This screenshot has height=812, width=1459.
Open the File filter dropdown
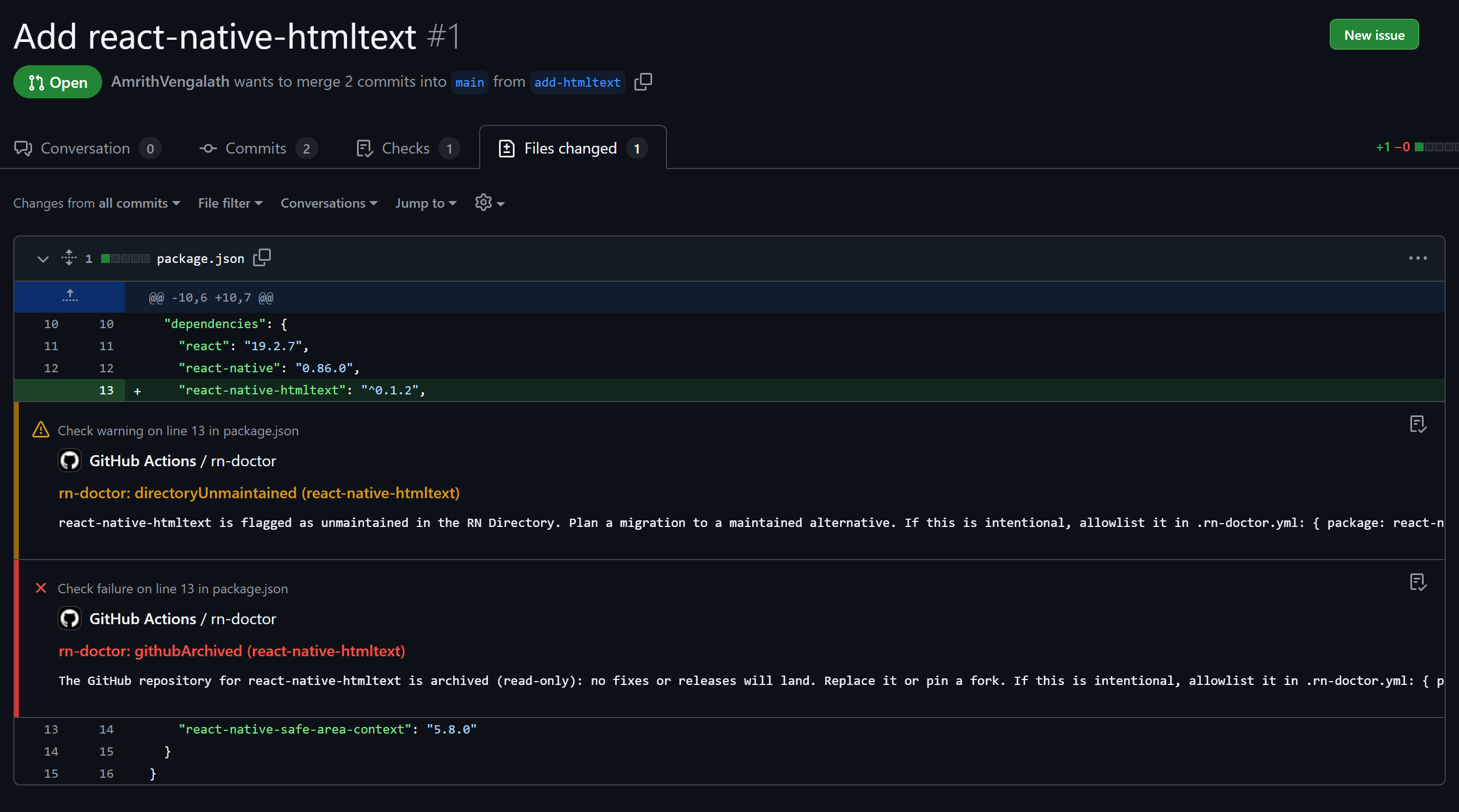pos(230,203)
